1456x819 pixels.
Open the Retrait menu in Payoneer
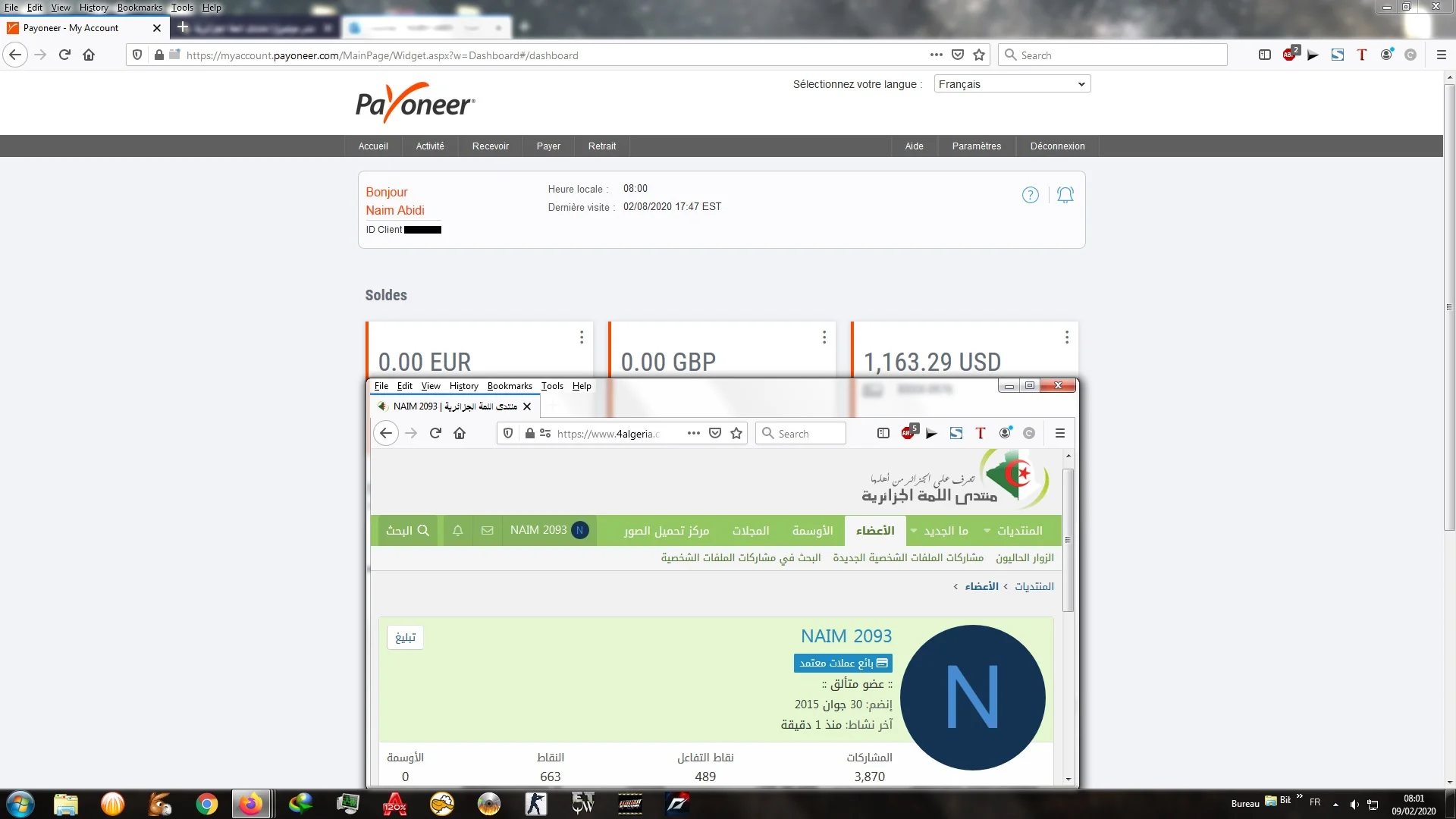tap(601, 146)
